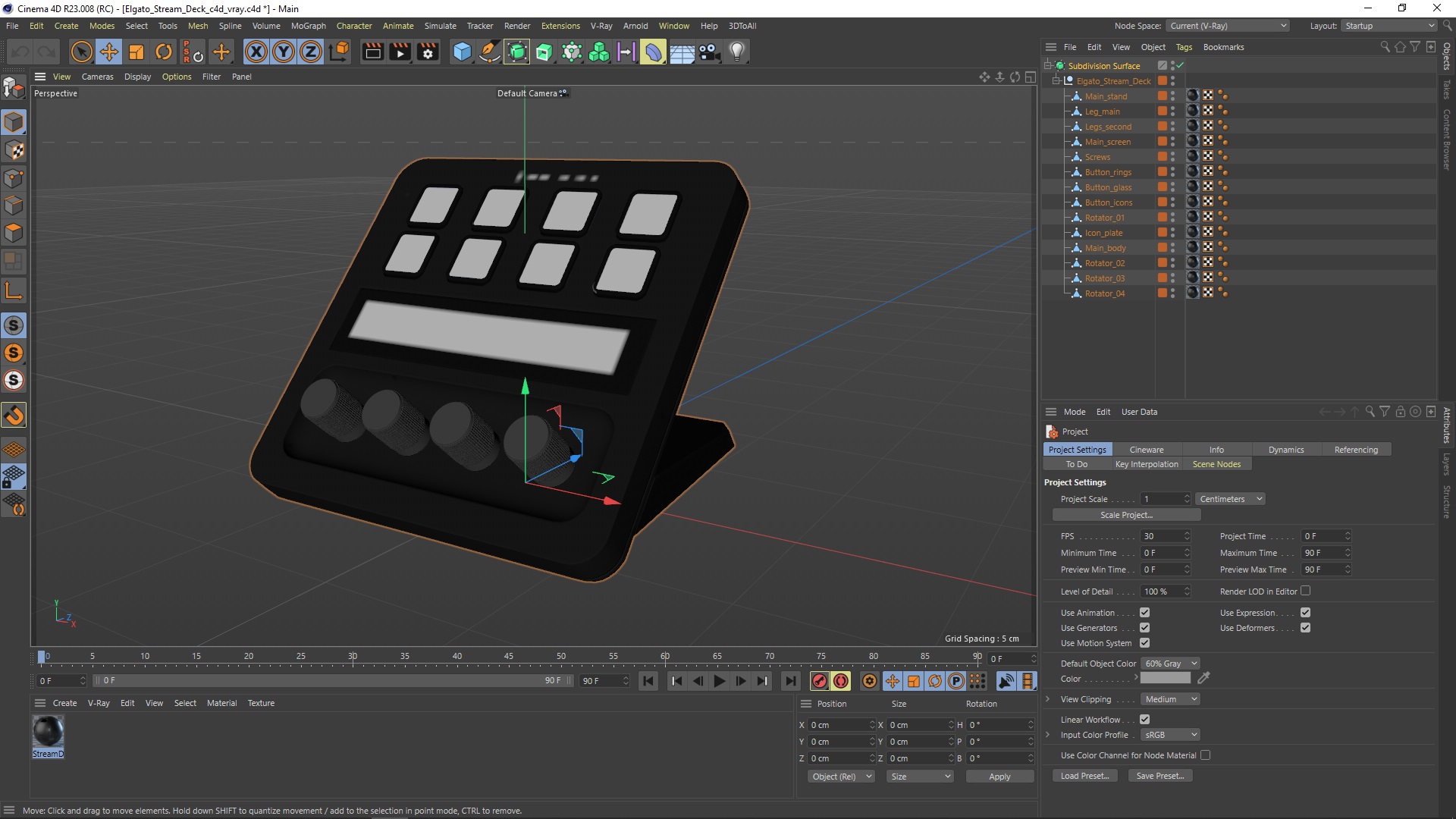
Task: Select the Live Selection tool
Action: [x=81, y=52]
